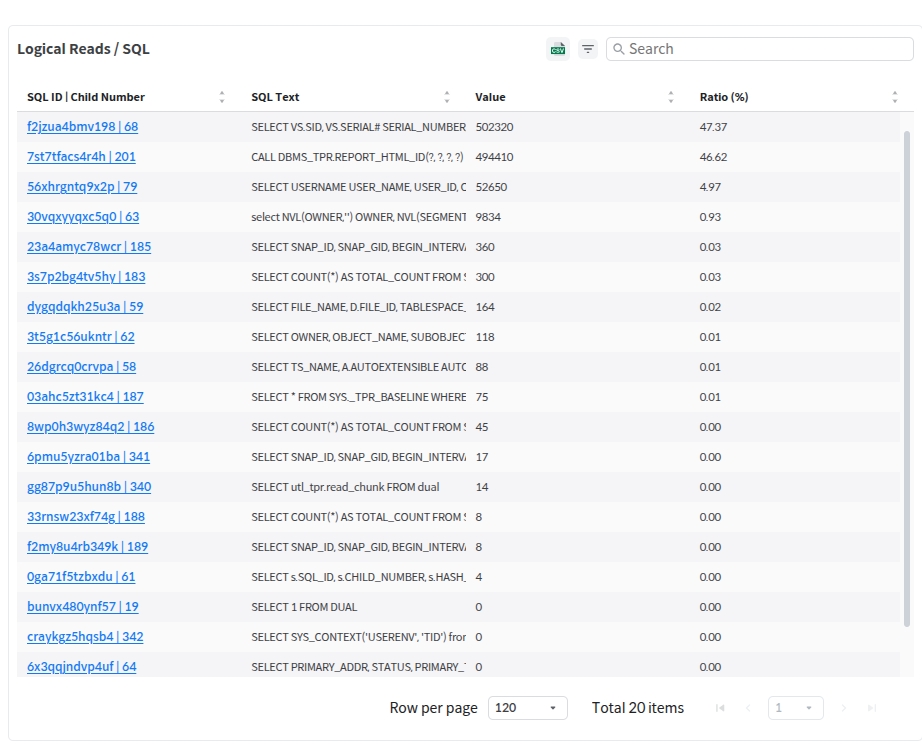Go to first page arrow icon
Screen dimensions: 922x747
(720, 708)
